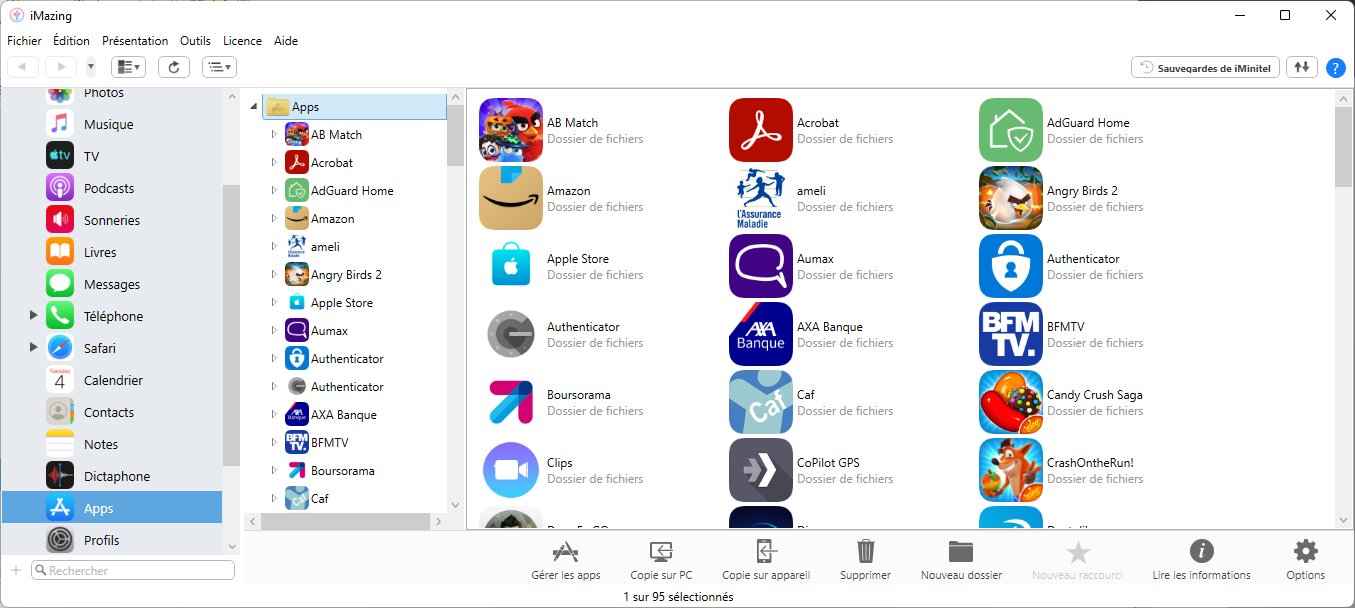Select the Candy Crush Saga thumbnail

tap(1010, 402)
